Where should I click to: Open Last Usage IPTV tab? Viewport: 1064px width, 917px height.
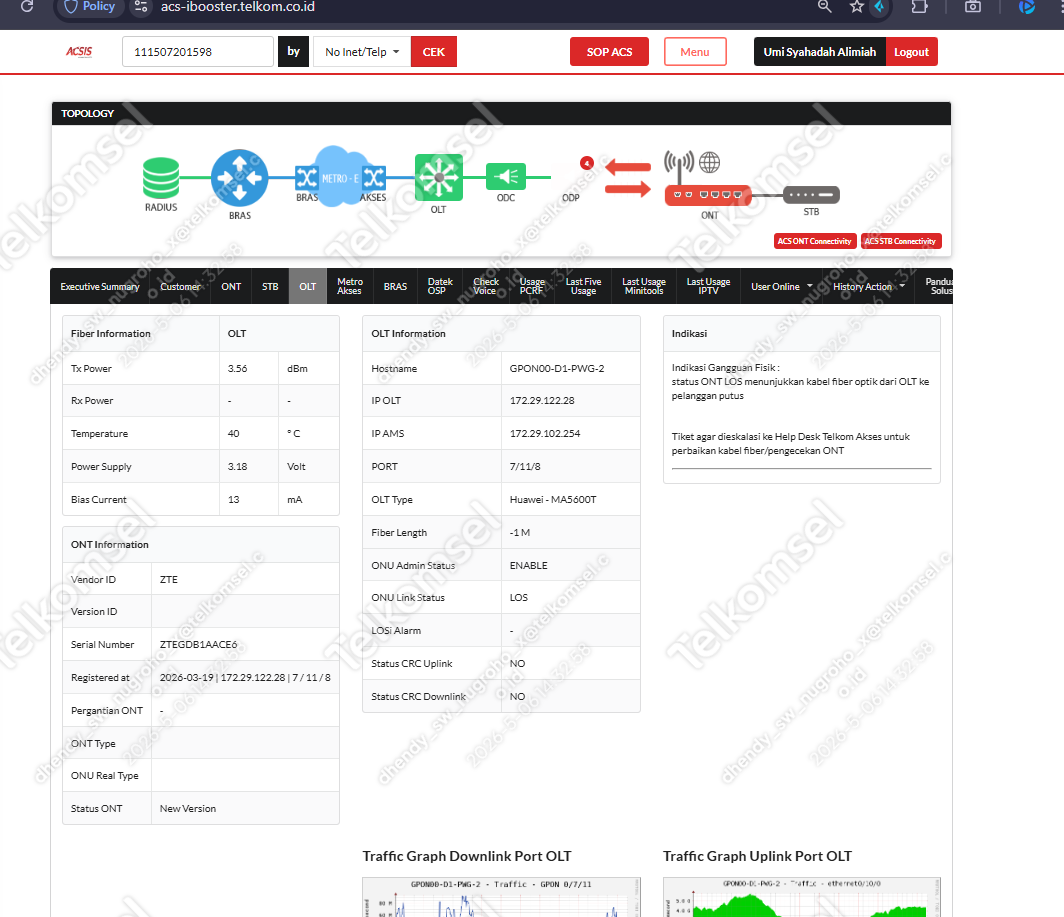tap(708, 286)
